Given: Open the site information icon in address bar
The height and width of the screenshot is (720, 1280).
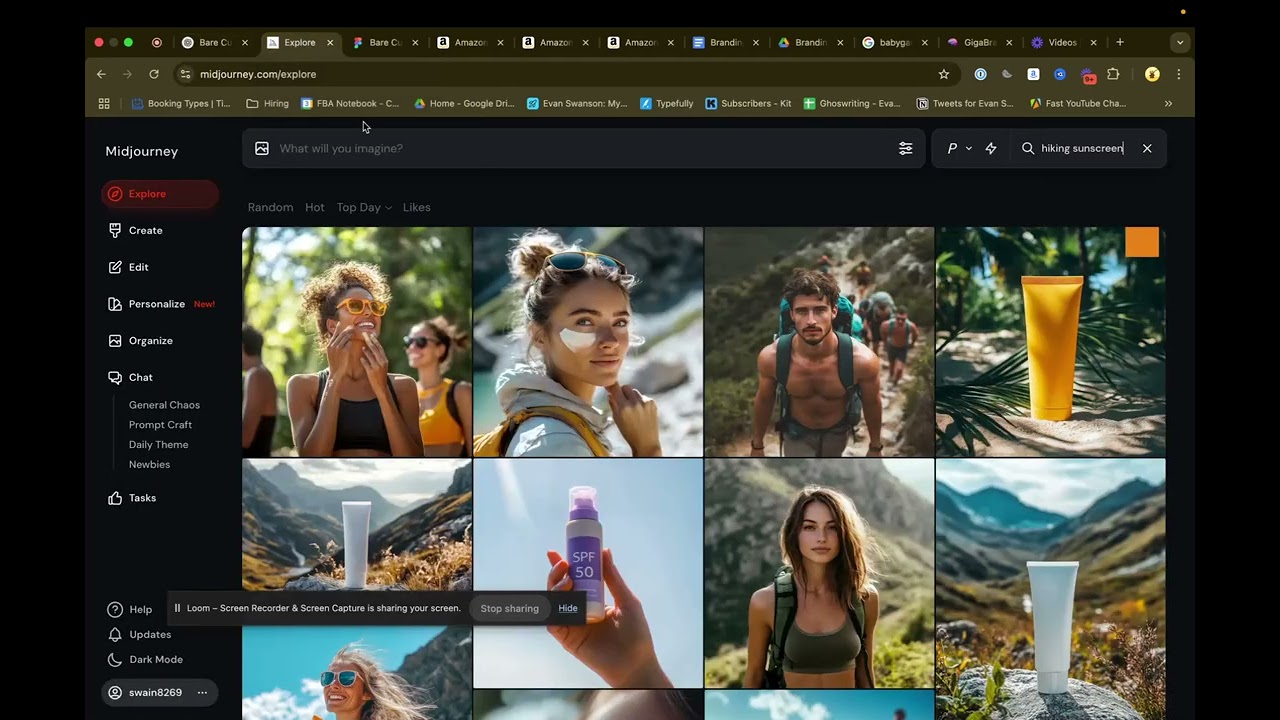Looking at the screenshot, I should click(x=184, y=74).
